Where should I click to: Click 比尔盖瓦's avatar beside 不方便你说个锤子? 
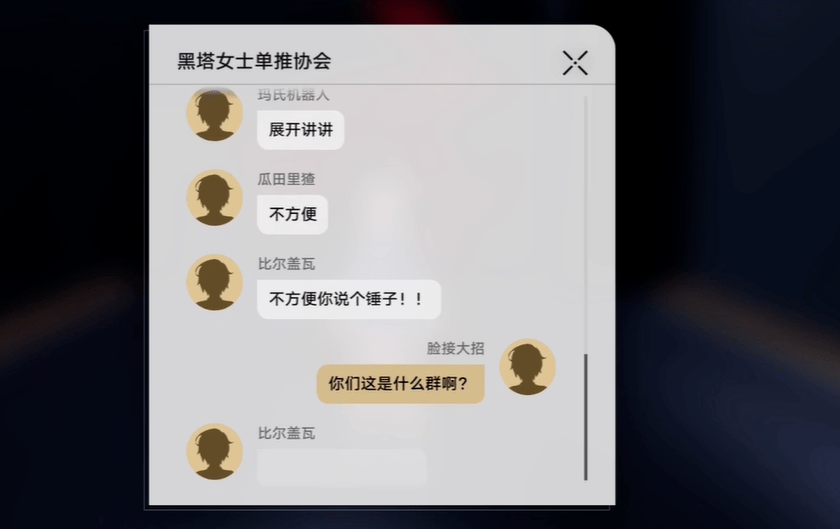pyautogui.click(x=214, y=282)
